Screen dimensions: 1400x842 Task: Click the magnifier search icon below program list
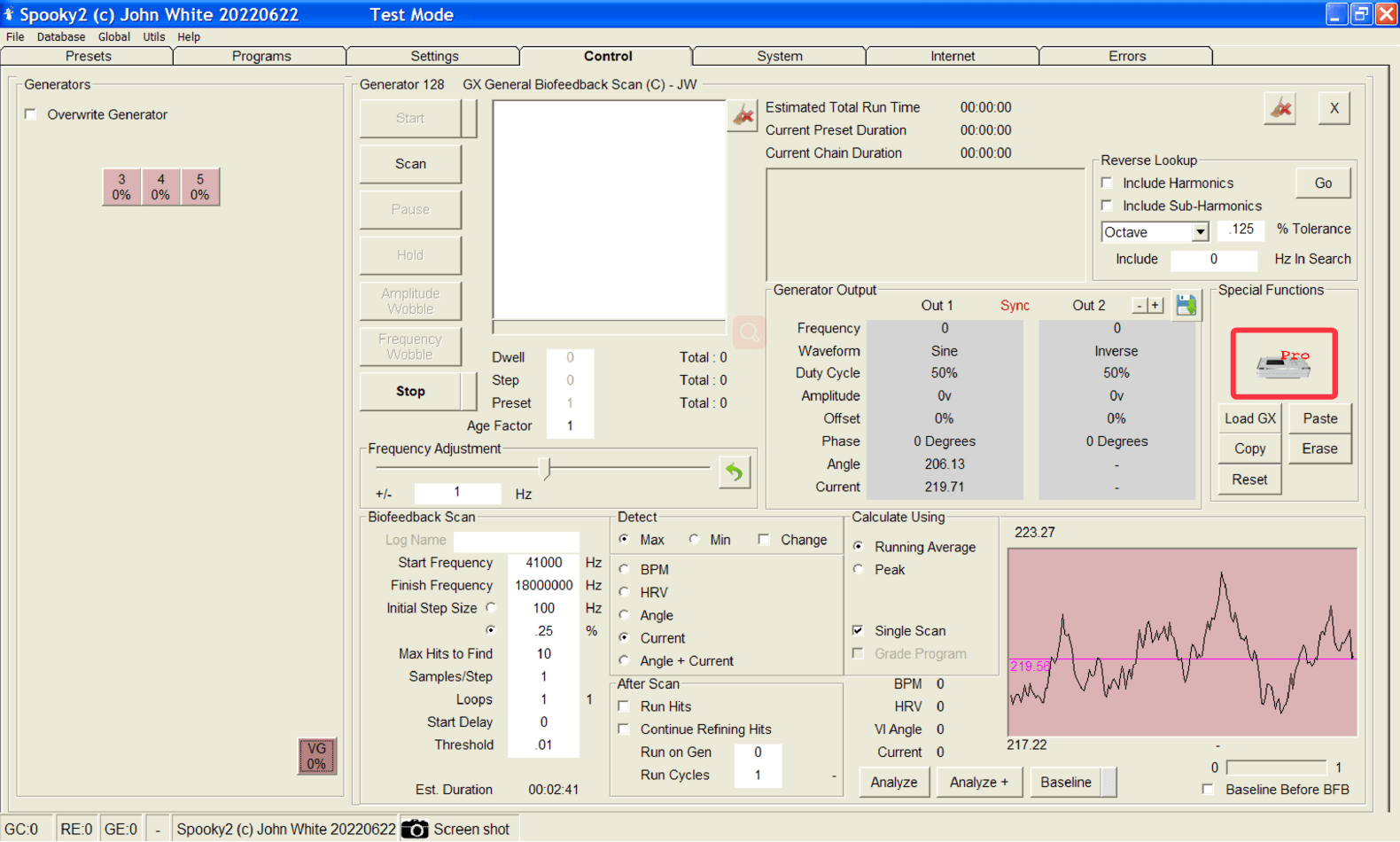pos(749,332)
